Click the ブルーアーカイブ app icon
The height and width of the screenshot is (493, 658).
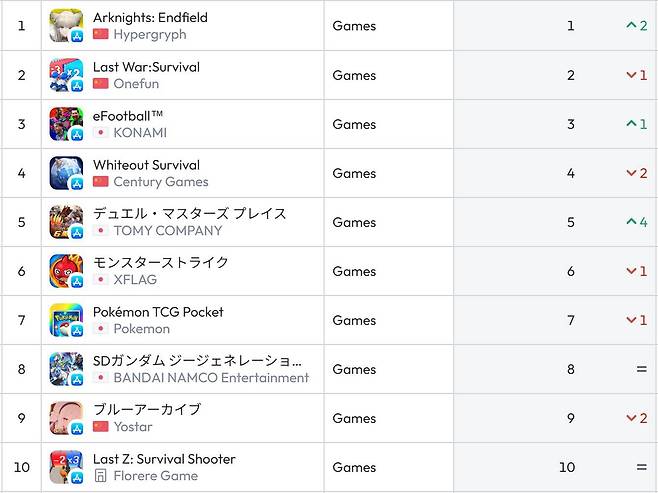click(66, 418)
